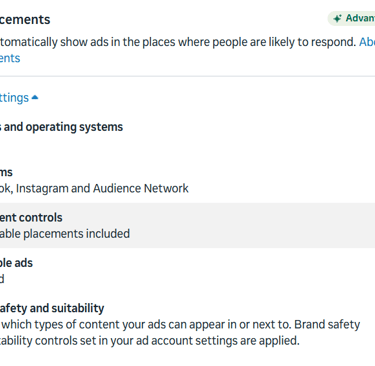Collapse settings using the blue caret arrow
This screenshot has width=375, height=366.
[35, 97]
